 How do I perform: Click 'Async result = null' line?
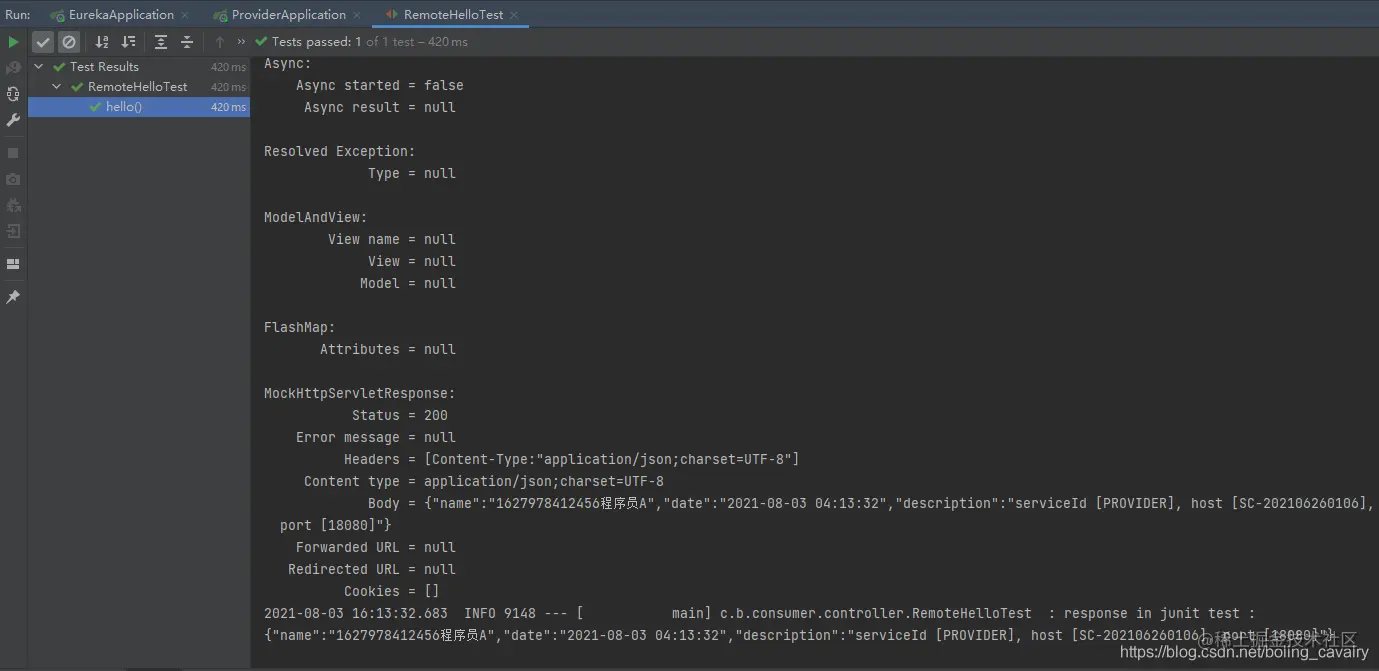380,107
